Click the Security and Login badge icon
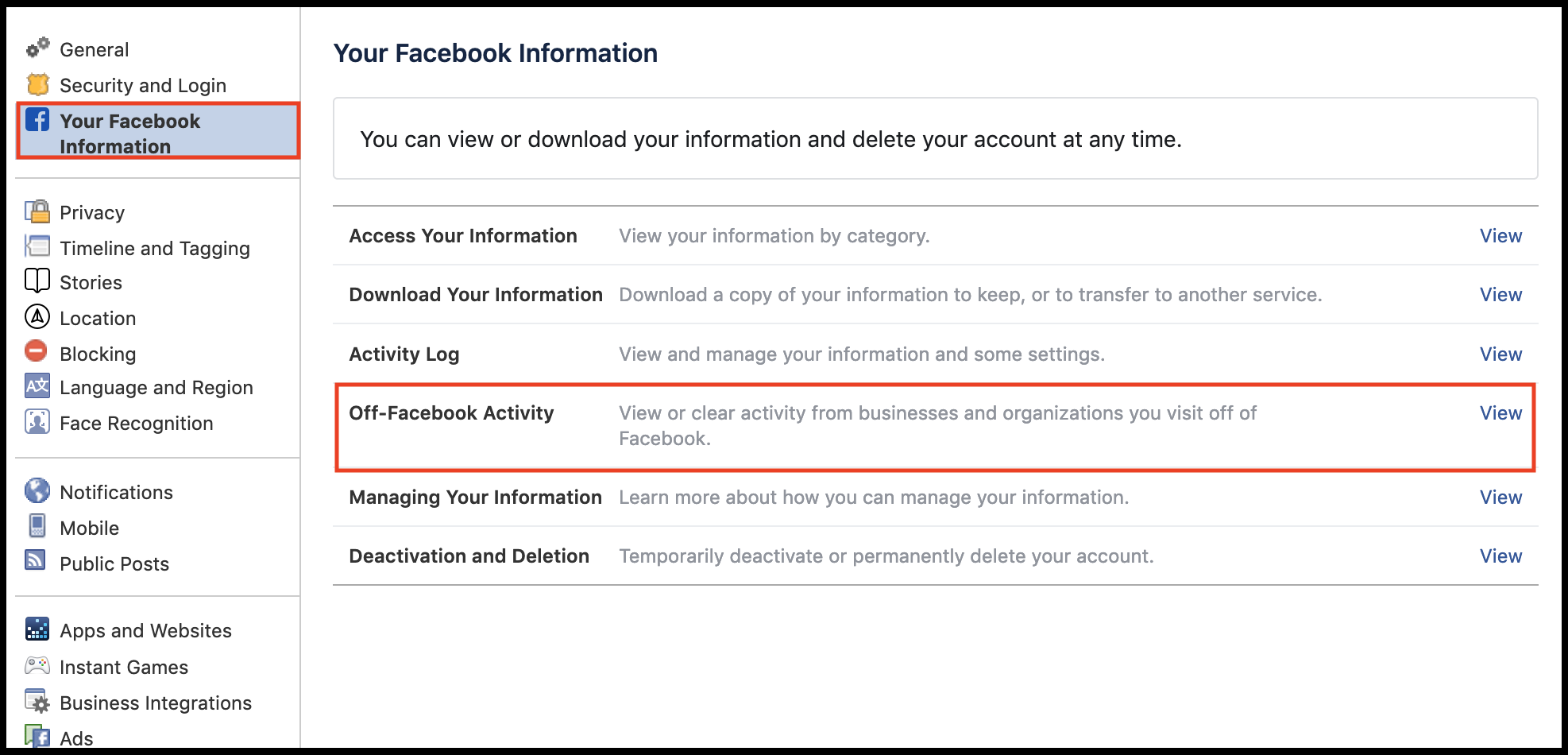The image size is (1568, 755). pos(37,84)
